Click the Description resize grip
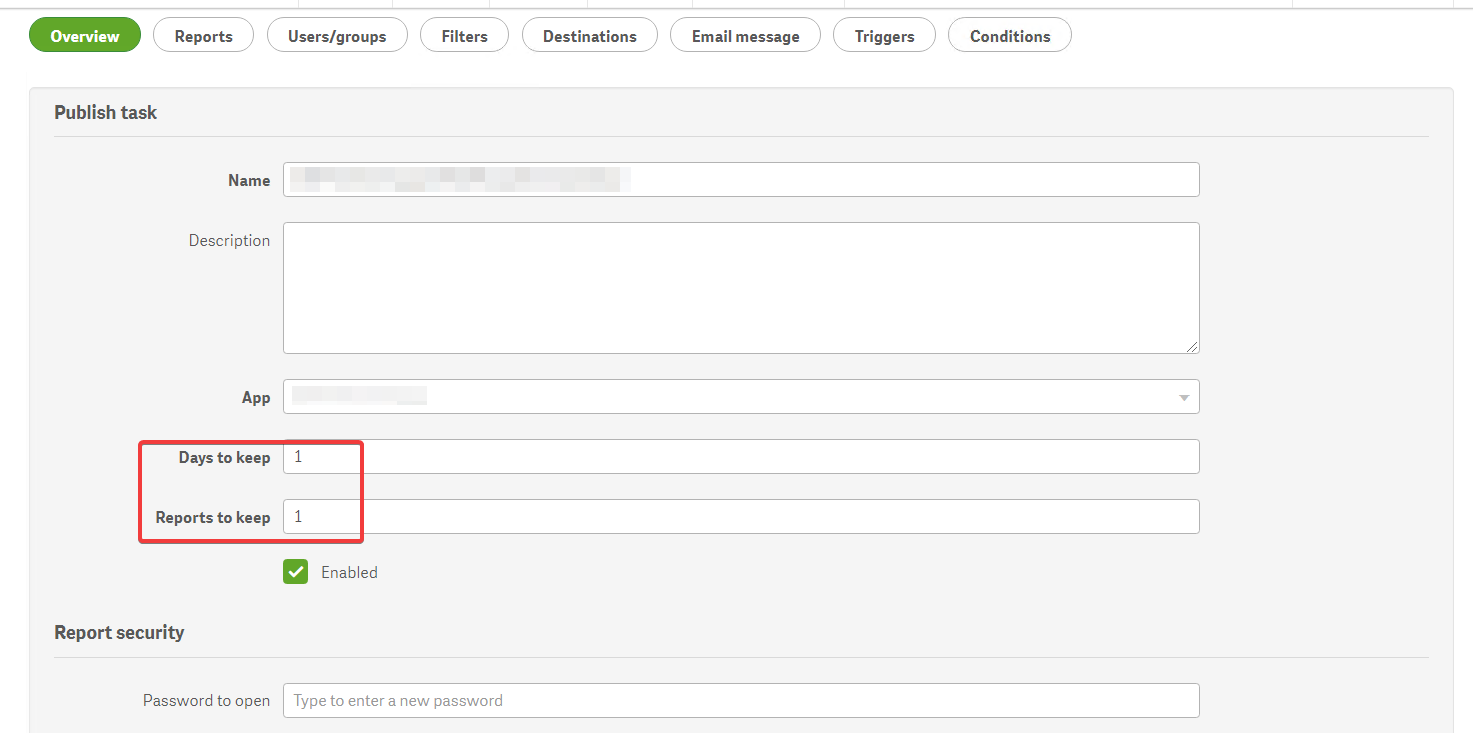Image resolution: width=1473 pixels, height=733 pixels. 1194,347
